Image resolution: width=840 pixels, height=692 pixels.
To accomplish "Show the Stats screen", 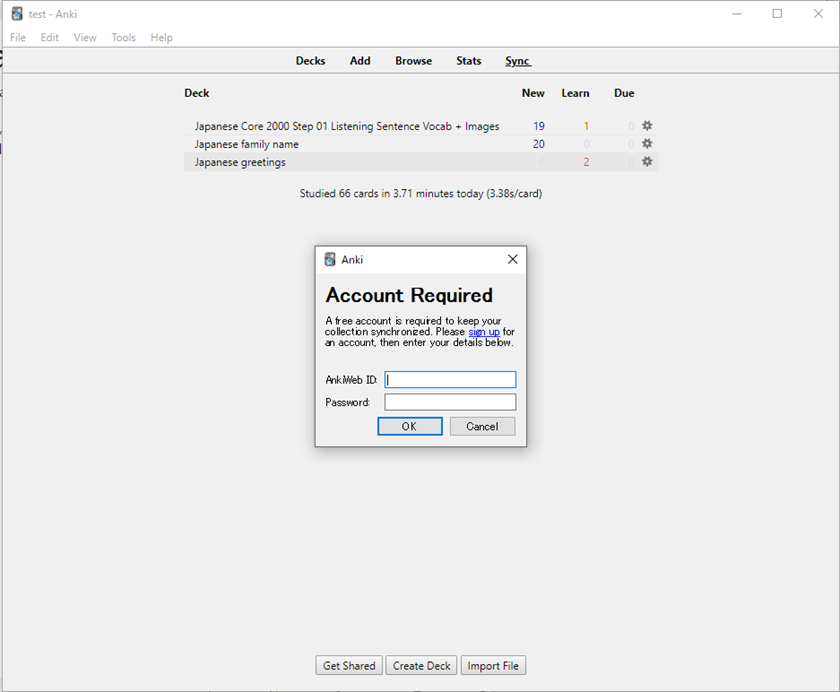I will pyautogui.click(x=469, y=61).
